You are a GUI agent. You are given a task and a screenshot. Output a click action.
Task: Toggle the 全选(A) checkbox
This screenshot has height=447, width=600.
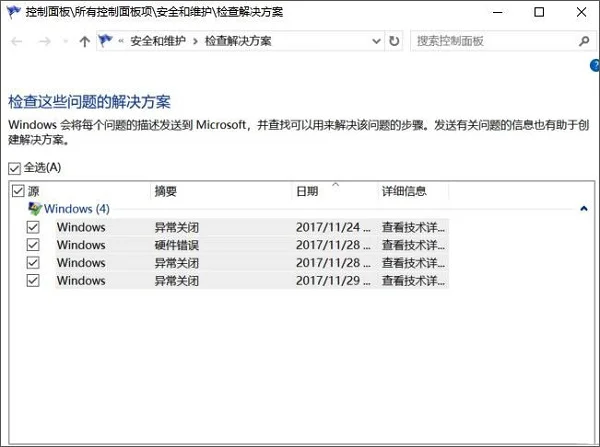(14, 168)
